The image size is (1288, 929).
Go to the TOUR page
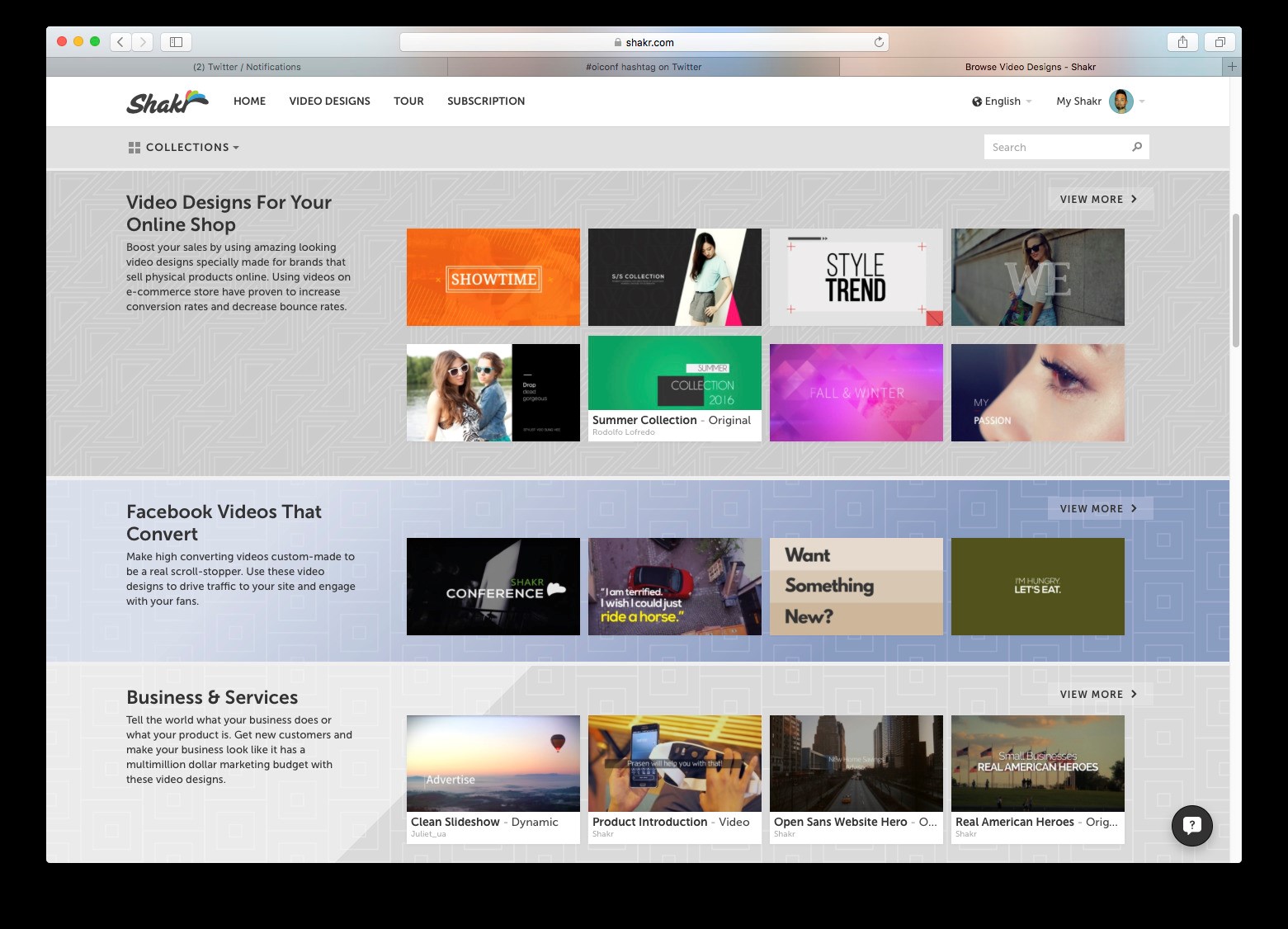pos(408,101)
